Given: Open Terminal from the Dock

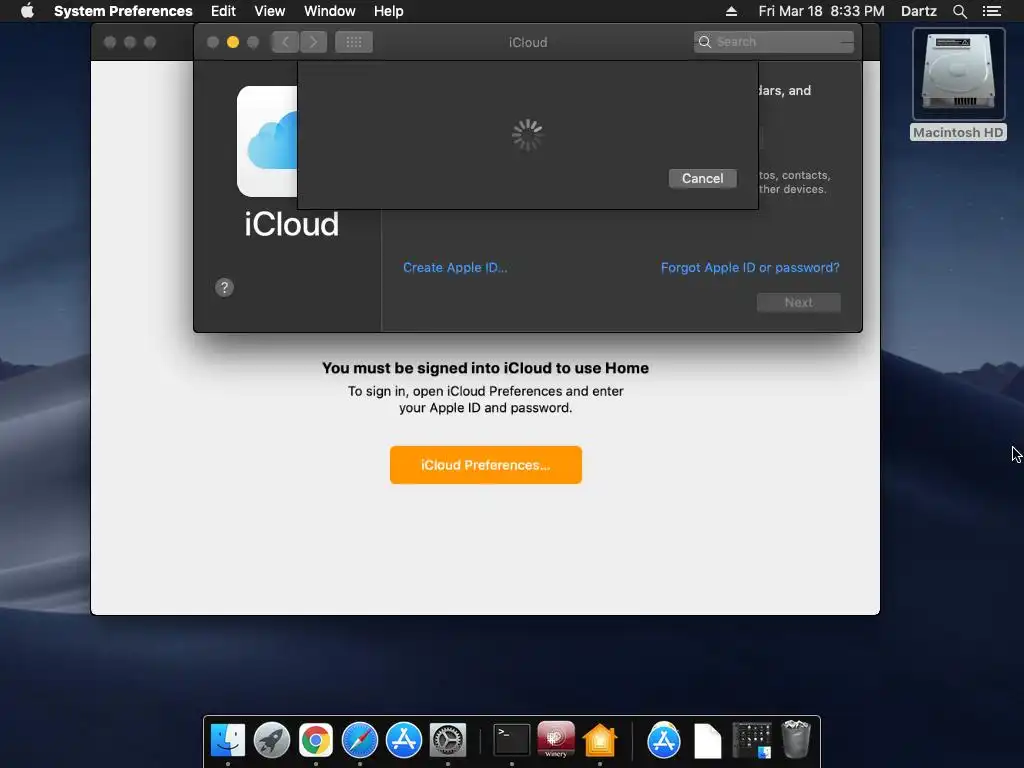Looking at the screenshot, I should click(x=511, y=740).
